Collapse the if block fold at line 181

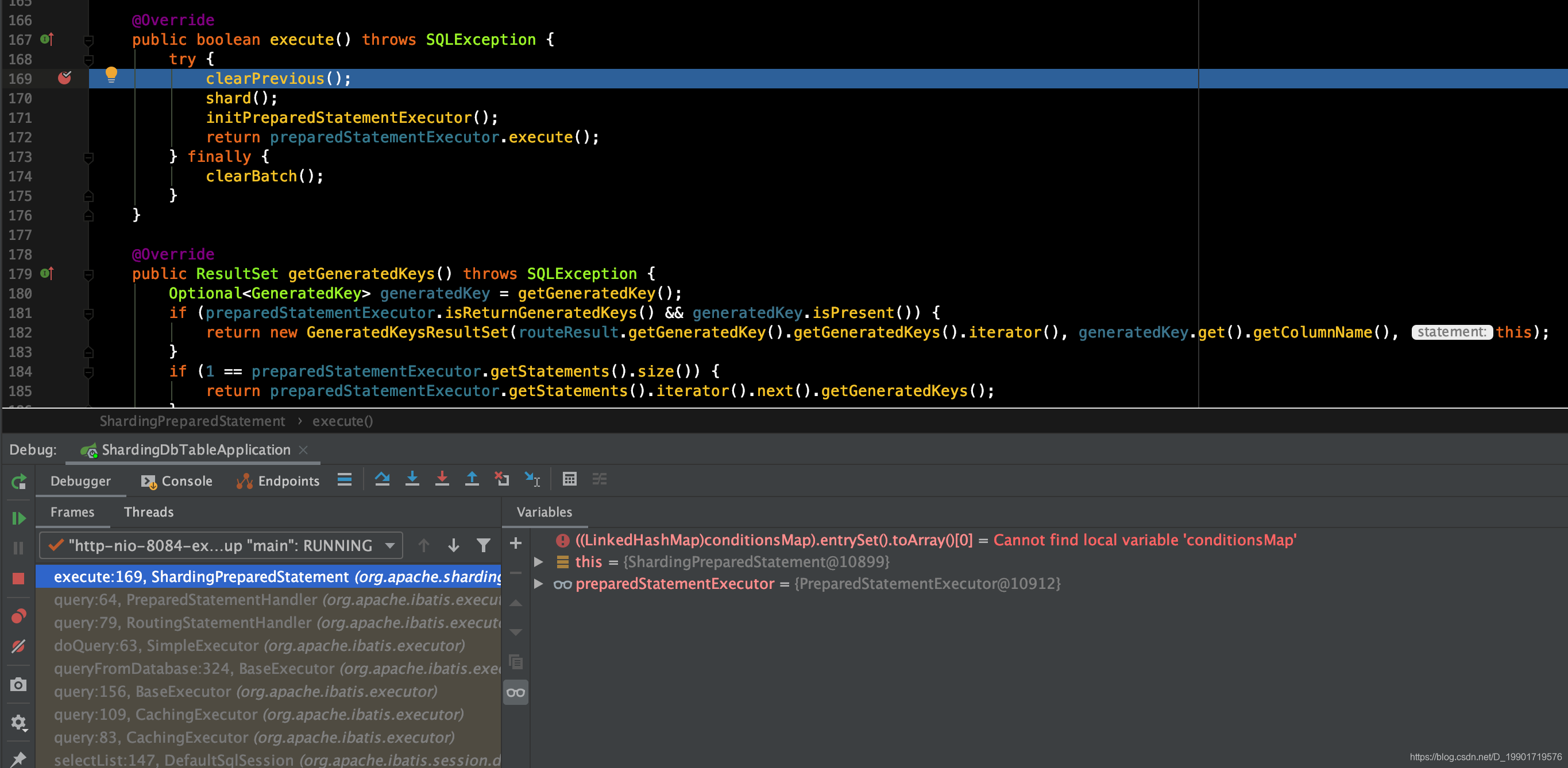click(x=88, y=313)
